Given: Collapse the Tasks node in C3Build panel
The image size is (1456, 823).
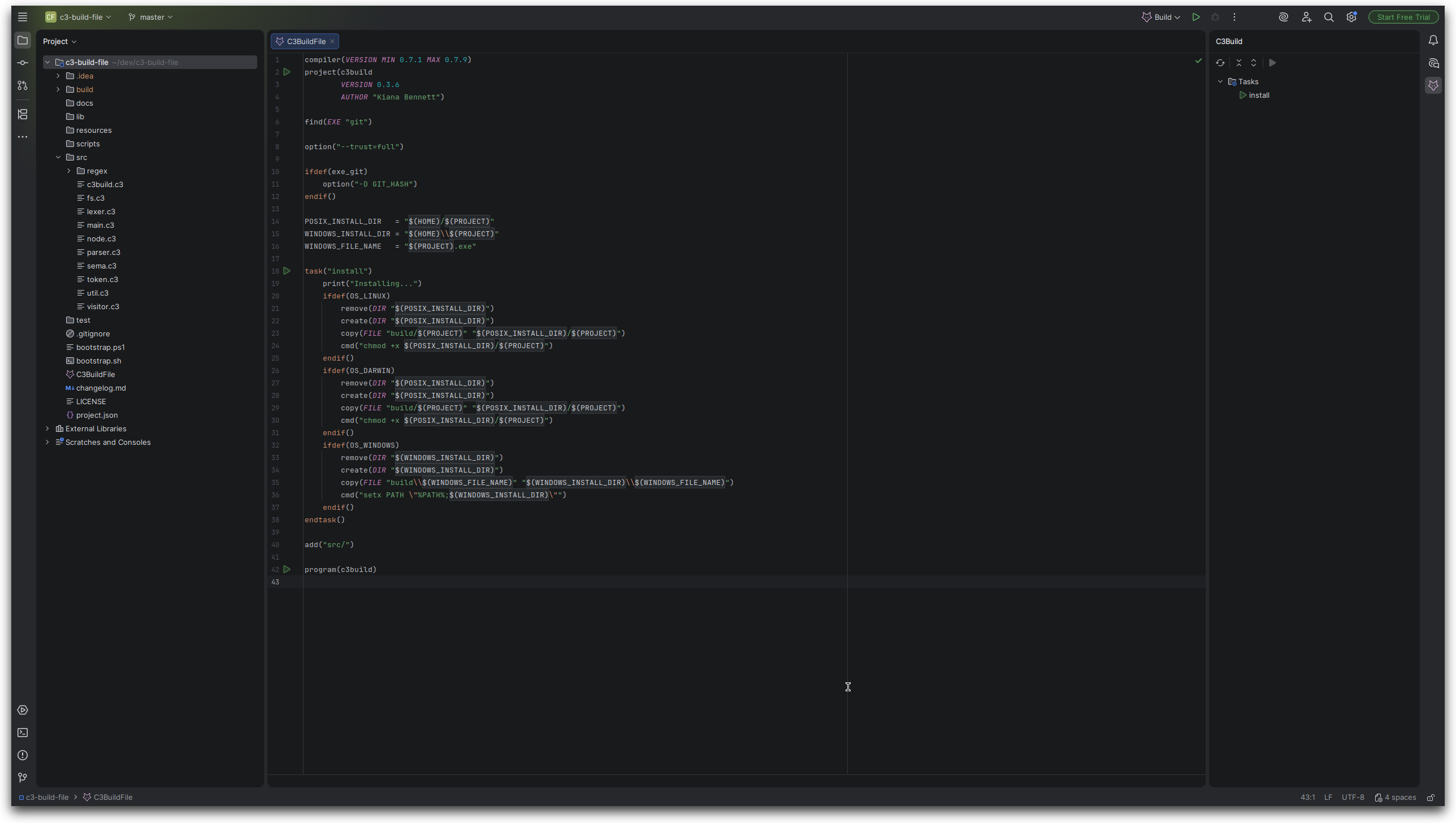Looking at the screenshot, I should point(1220,81).
